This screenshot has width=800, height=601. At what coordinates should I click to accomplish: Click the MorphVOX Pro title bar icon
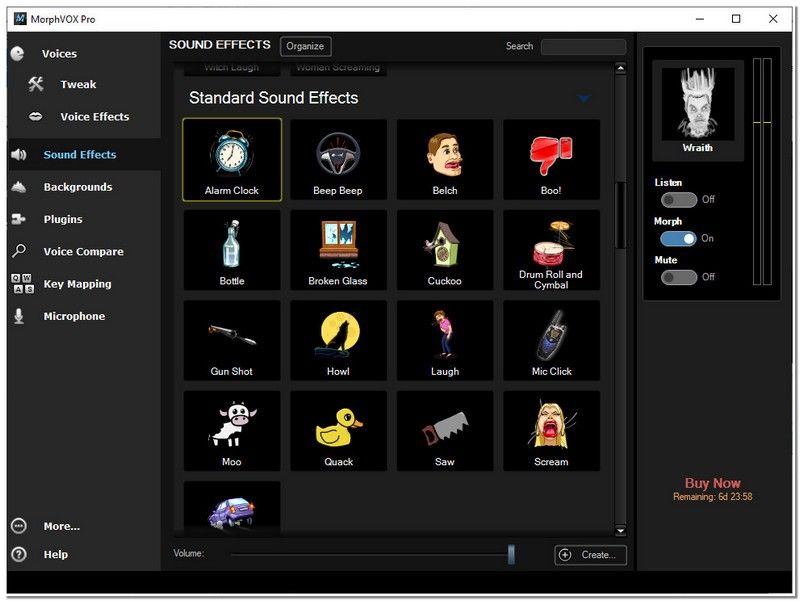tap(20, 19)
